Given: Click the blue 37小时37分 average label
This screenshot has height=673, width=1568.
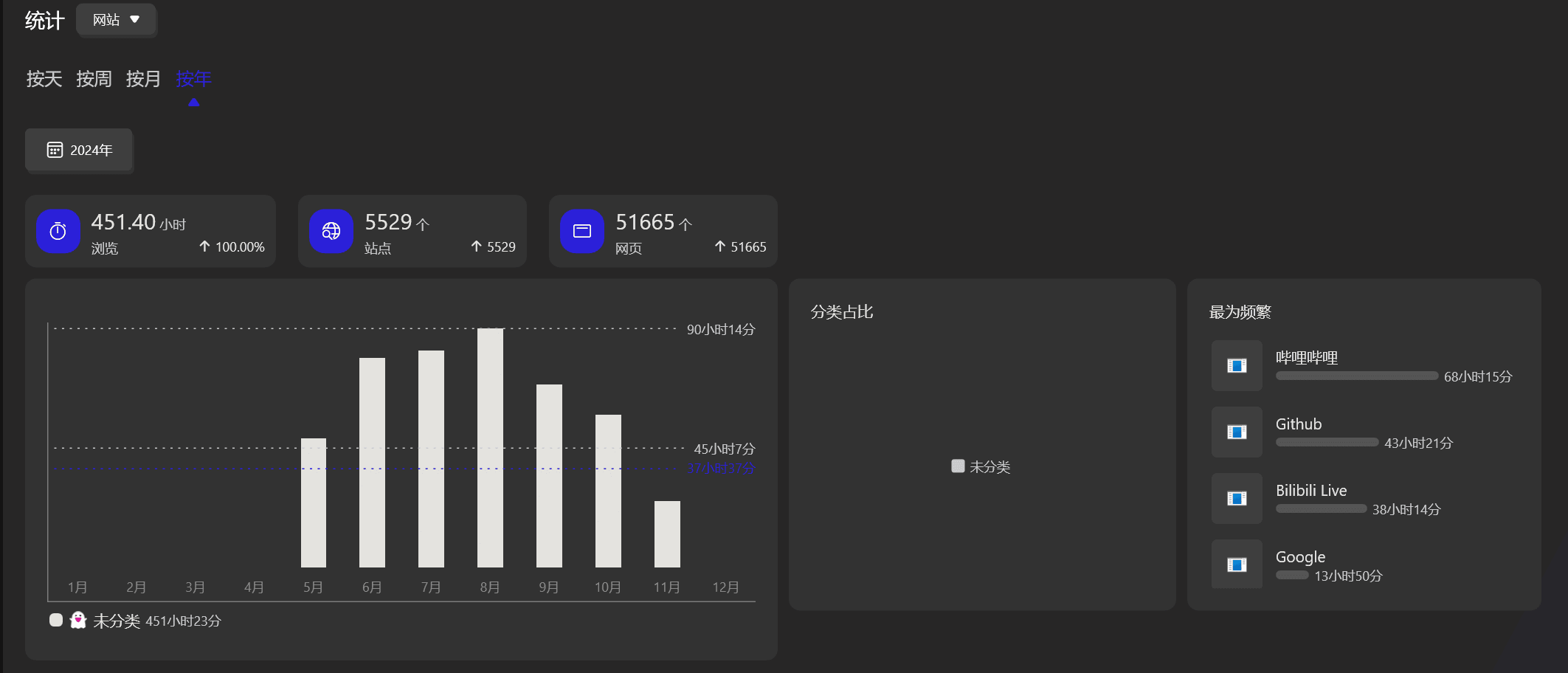Looking at the screenshot, I should tap(721, 468).
